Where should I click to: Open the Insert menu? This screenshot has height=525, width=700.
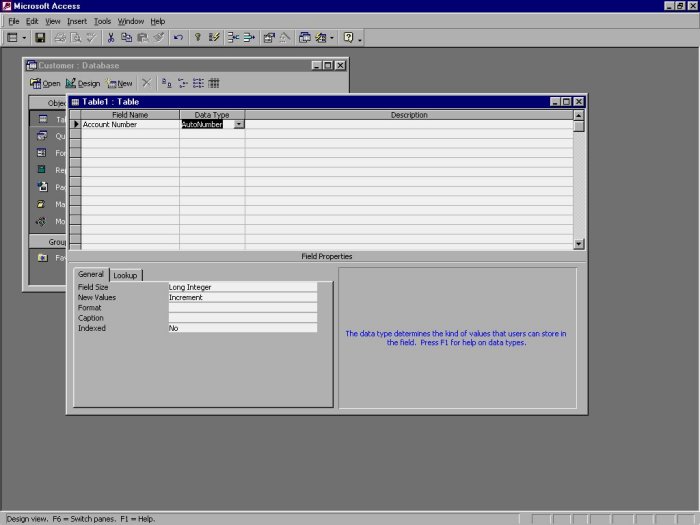coord(76,21)
